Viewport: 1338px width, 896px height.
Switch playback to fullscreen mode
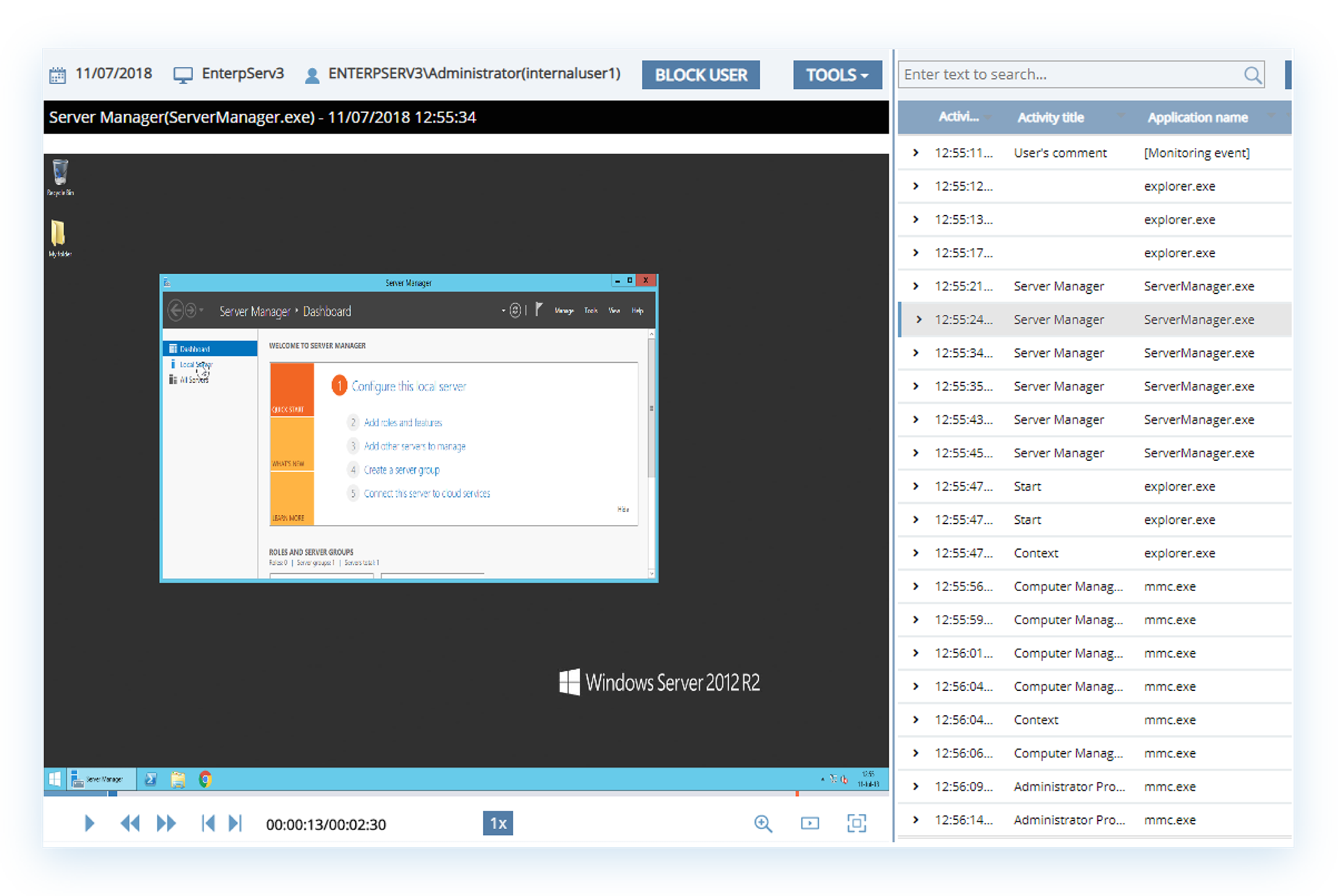pos(857,823)
